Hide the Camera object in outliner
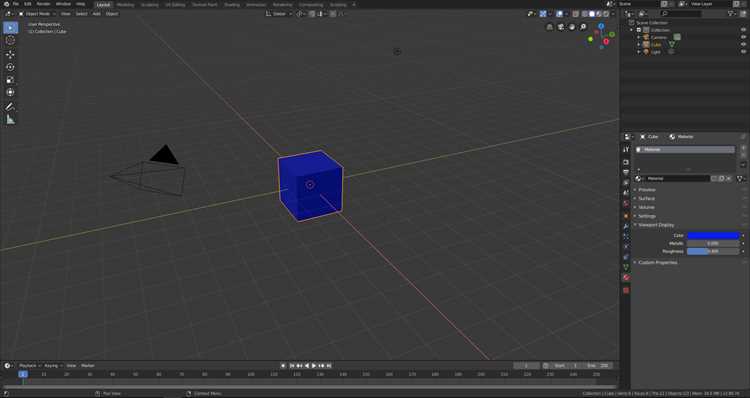This screenshot has width=750, height=398. click(743, 37)
